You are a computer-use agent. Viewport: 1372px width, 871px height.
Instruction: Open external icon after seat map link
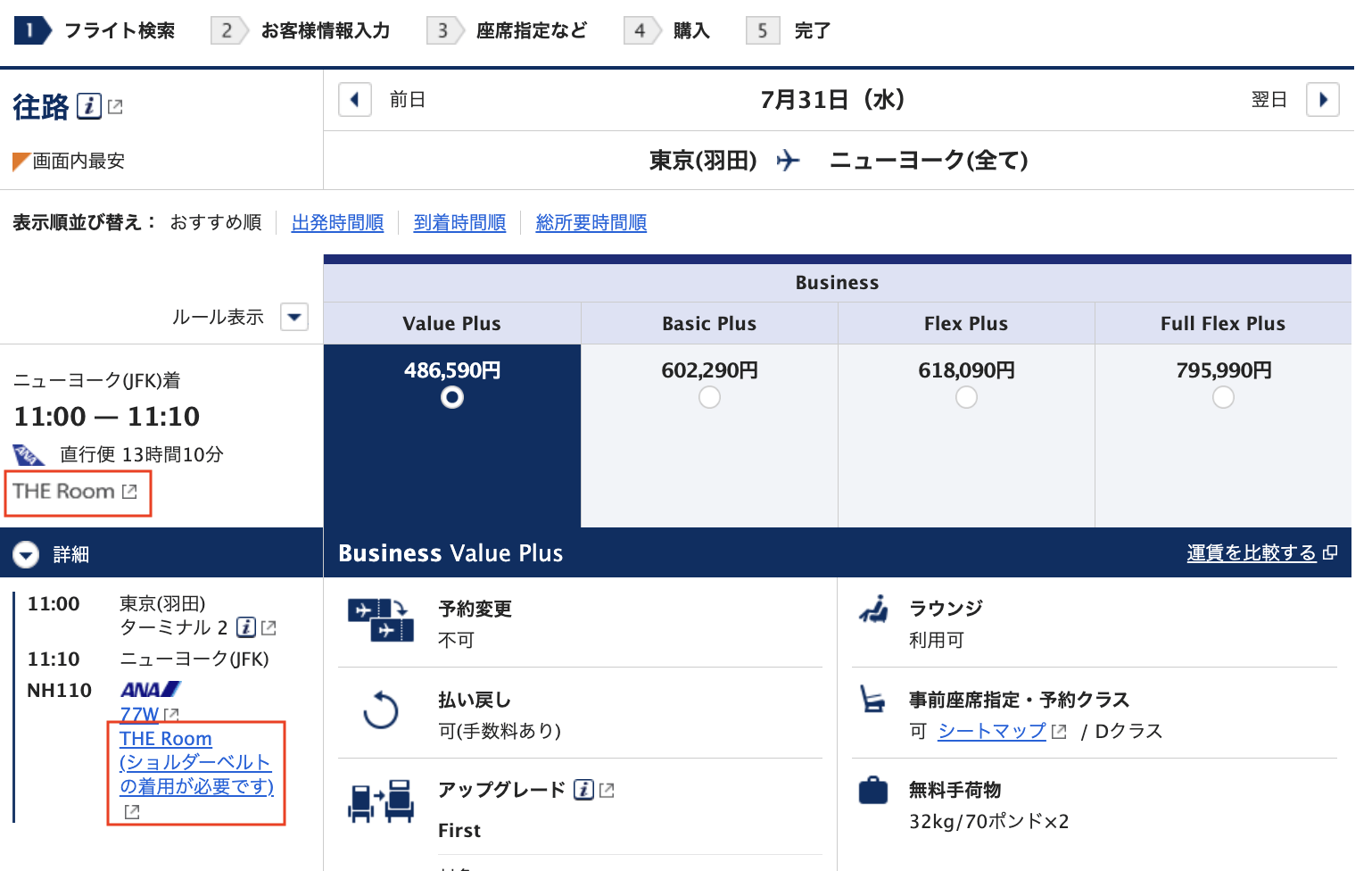click(x=1059, y=732)
